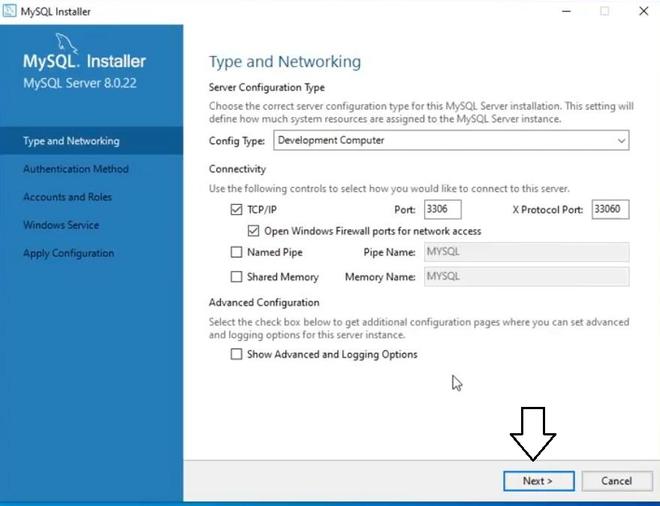Click the 'Server Configuration Type' label
Viewport: 660px width, 506px height.
[267, 88]
